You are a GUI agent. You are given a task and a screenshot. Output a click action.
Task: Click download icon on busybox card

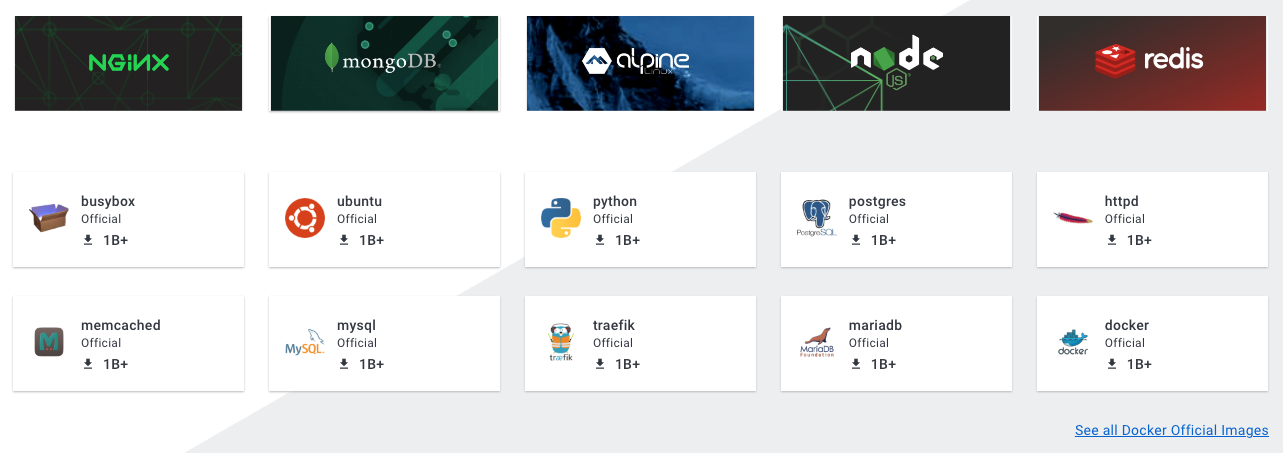pyautogui.click(x=88, y=240)
